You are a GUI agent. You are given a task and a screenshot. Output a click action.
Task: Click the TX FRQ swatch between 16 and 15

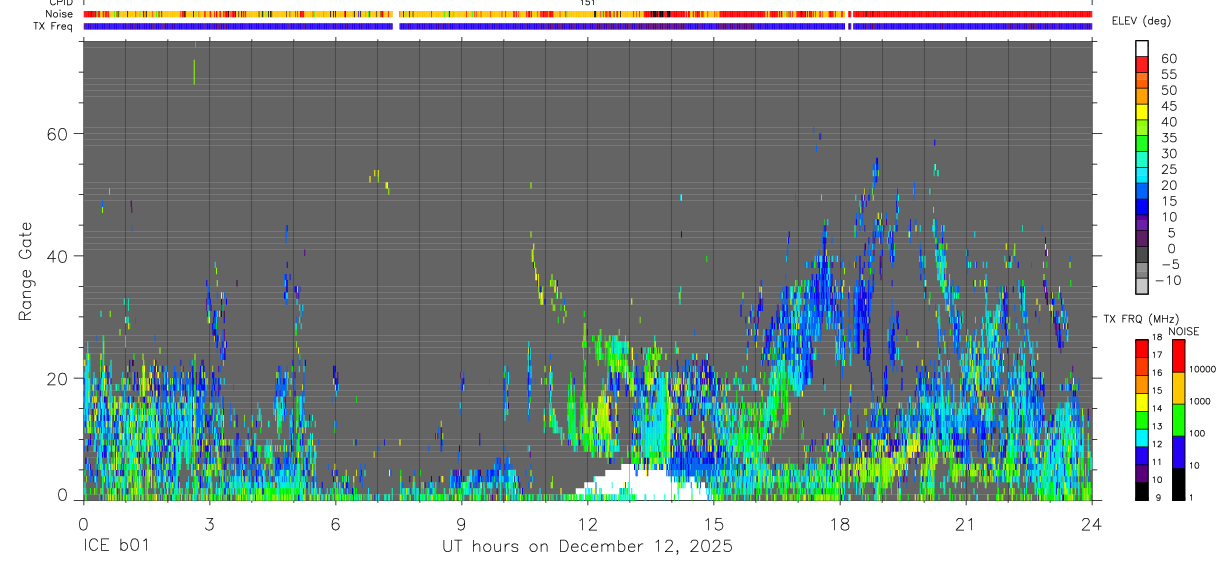[1142, 384]
